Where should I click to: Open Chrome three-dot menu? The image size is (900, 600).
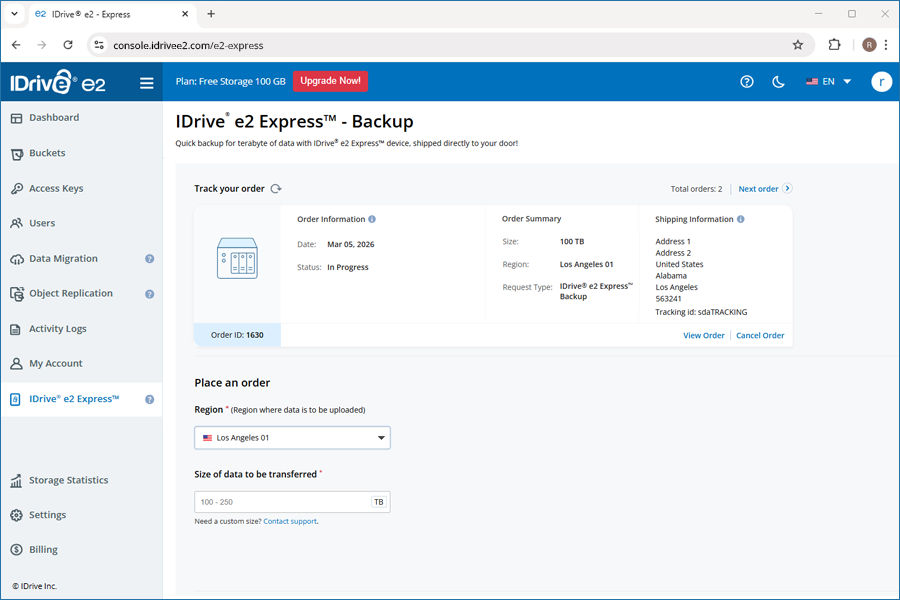point(886,45)
